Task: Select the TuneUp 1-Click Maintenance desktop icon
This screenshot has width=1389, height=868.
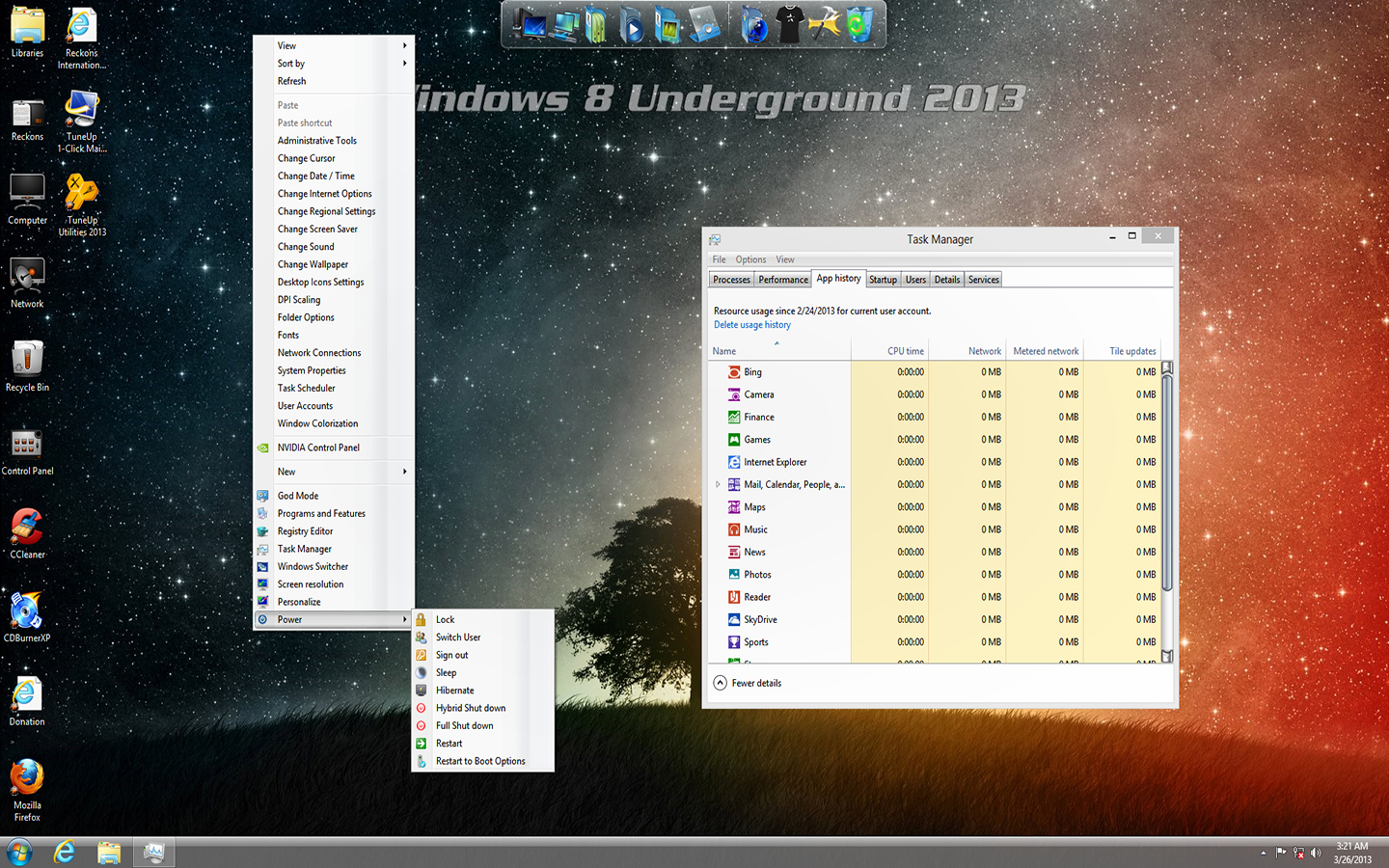Action: coord(82,122)
